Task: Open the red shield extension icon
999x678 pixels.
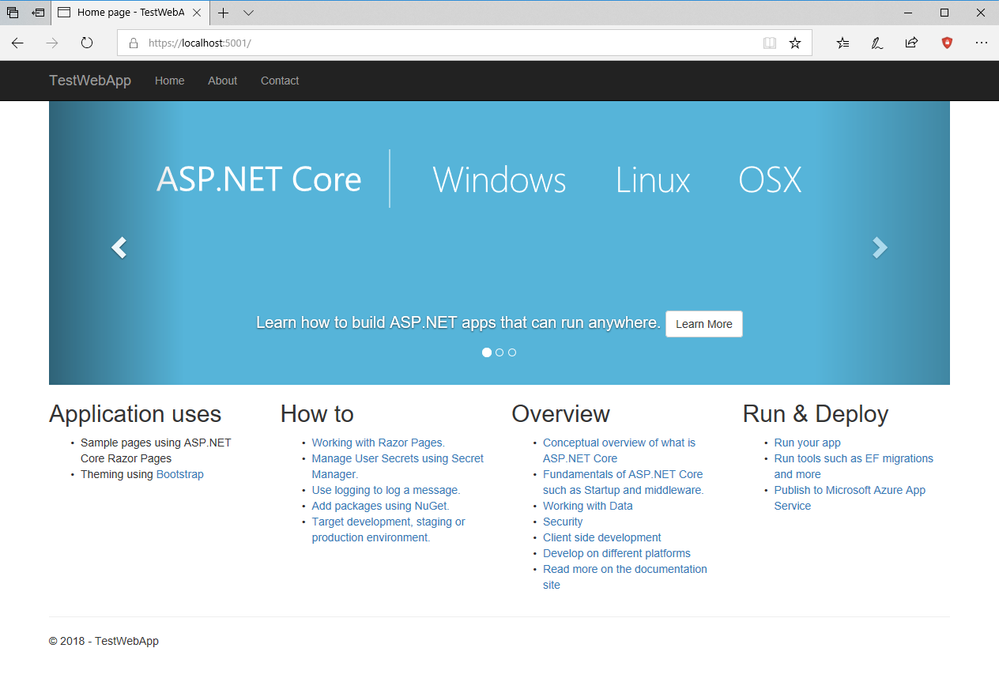Action: [947, 43]
